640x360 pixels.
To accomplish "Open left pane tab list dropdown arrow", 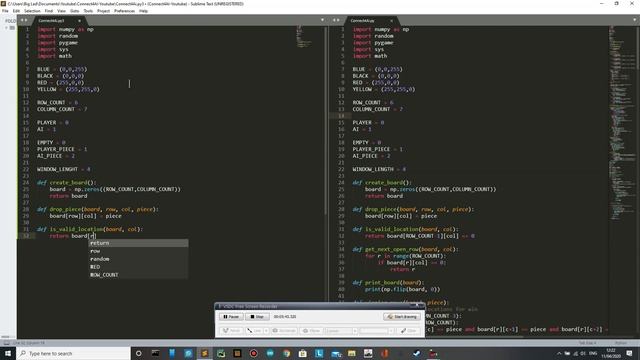I will click(x=322, y=20).
